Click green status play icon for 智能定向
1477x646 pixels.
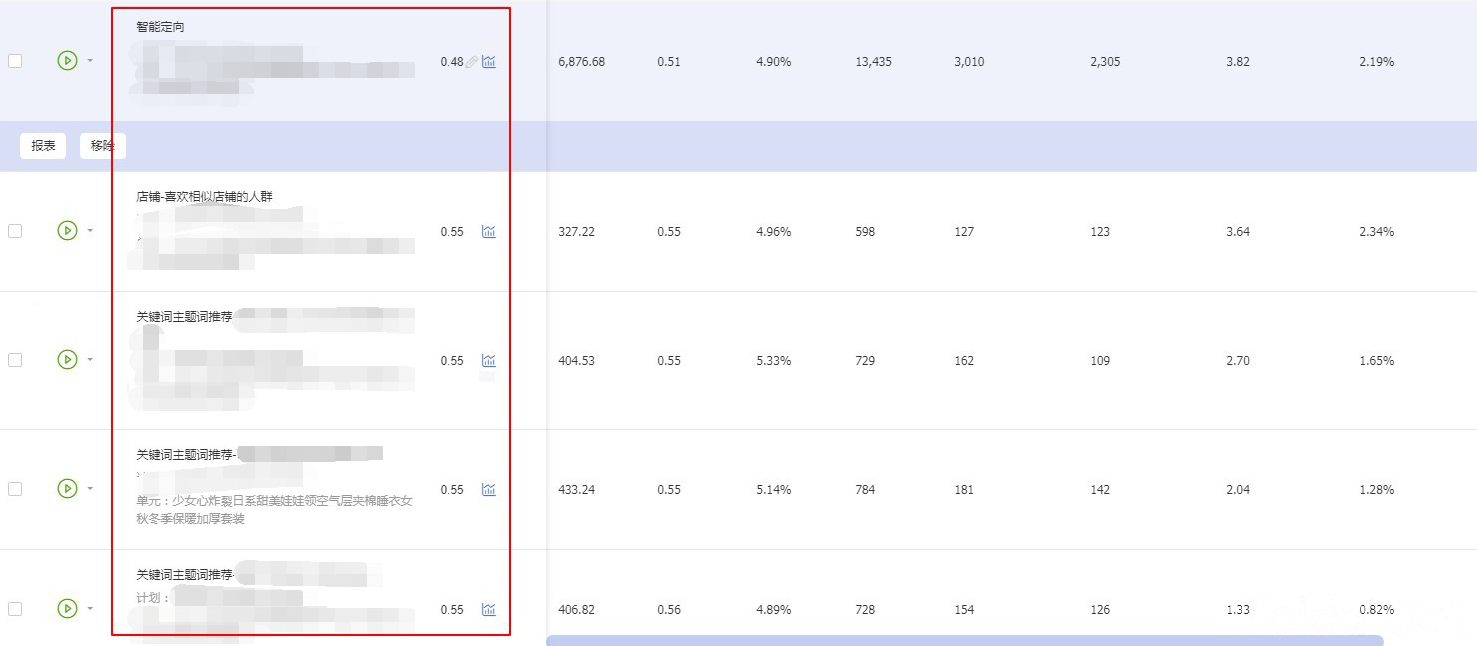tap(67, 61)
